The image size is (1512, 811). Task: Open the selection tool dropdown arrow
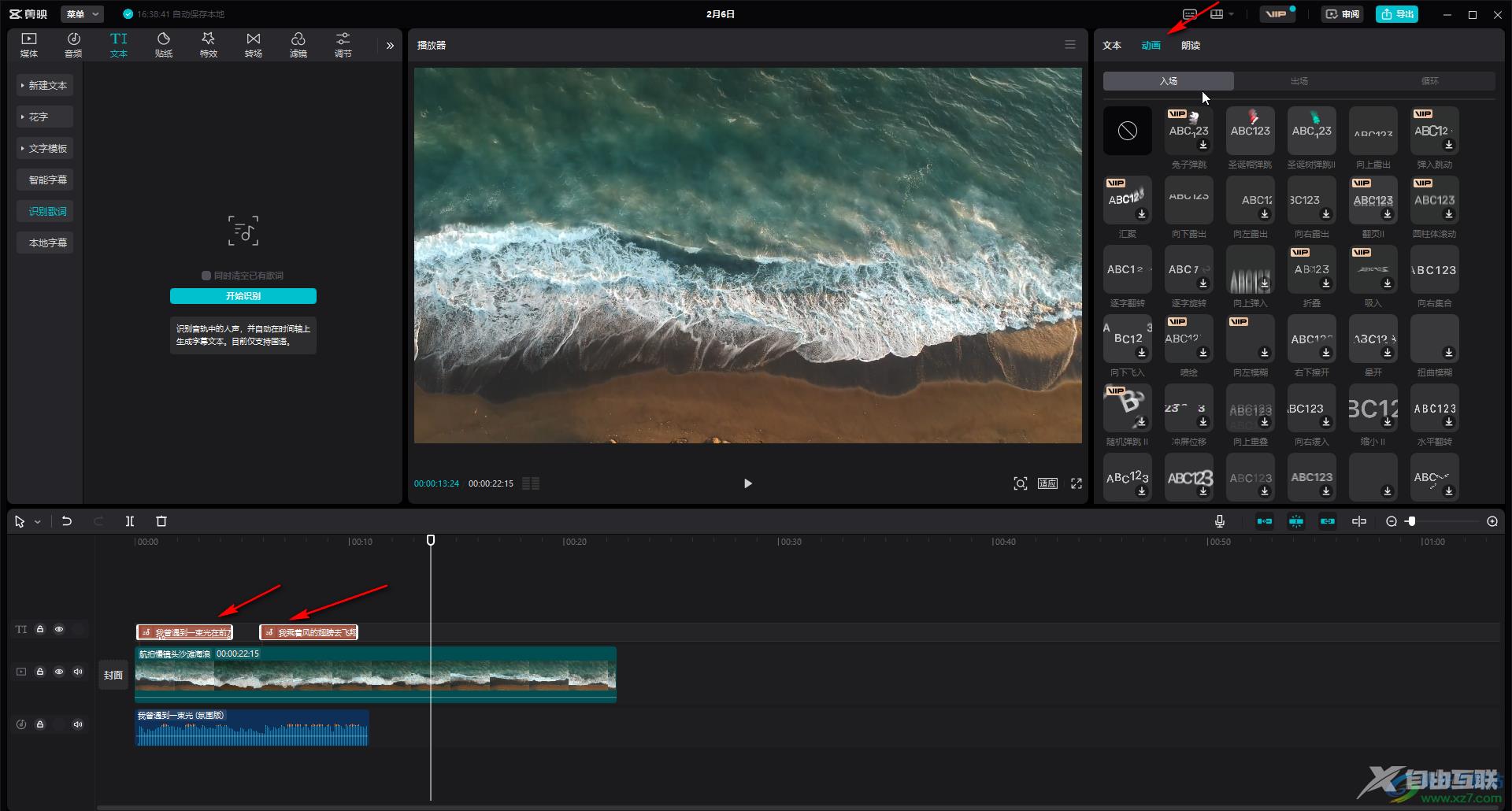click(37, 522)
